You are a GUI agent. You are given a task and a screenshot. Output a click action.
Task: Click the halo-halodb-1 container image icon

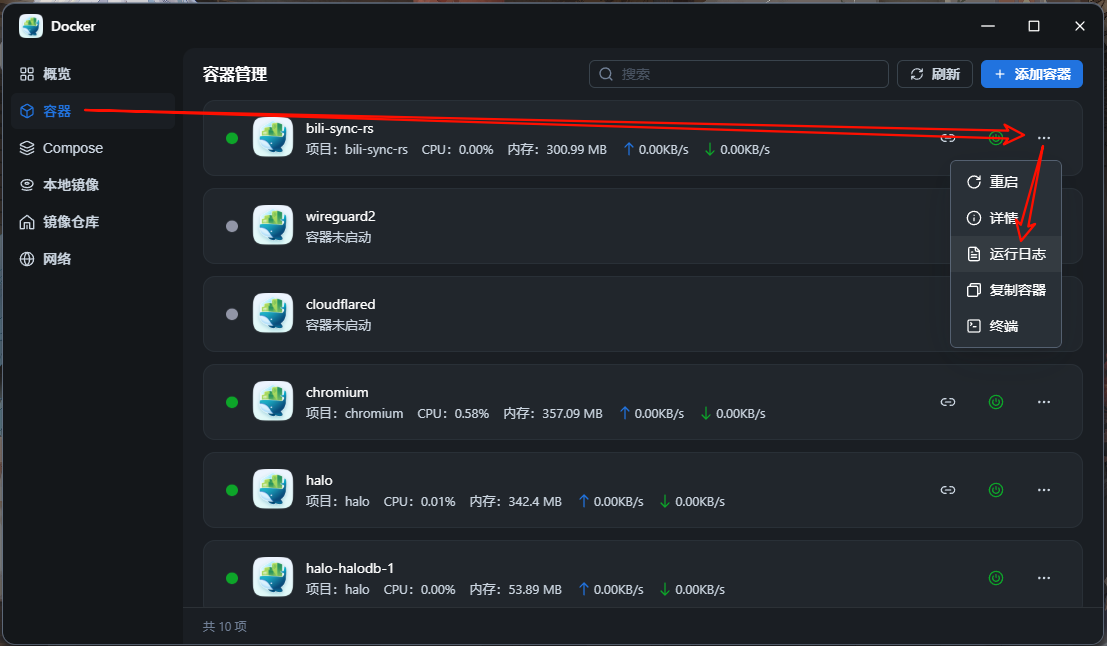[x=273, y=578]
